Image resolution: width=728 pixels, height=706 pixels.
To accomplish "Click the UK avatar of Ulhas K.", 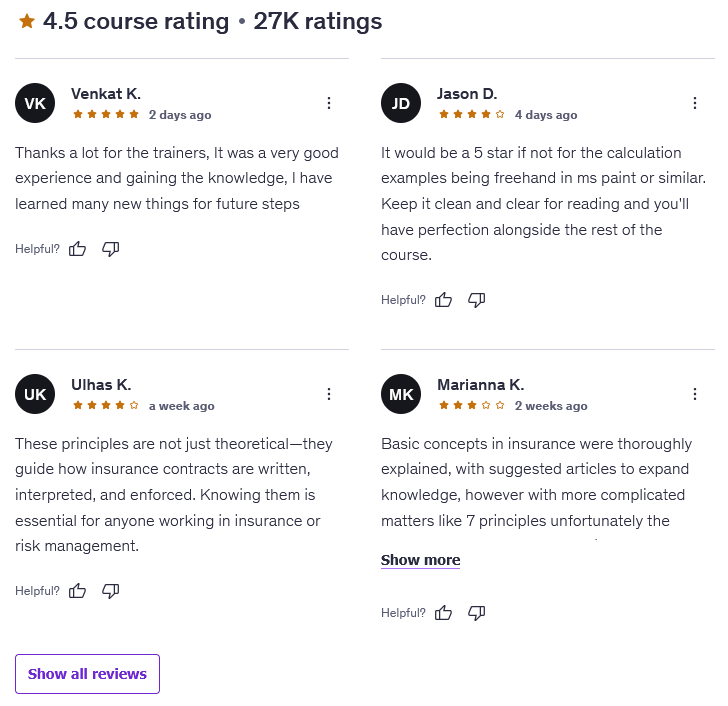I will click(35, 394).
